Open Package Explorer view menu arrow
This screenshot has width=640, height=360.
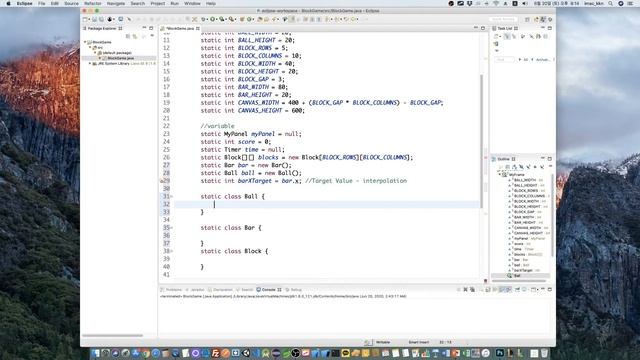(152, 36)
